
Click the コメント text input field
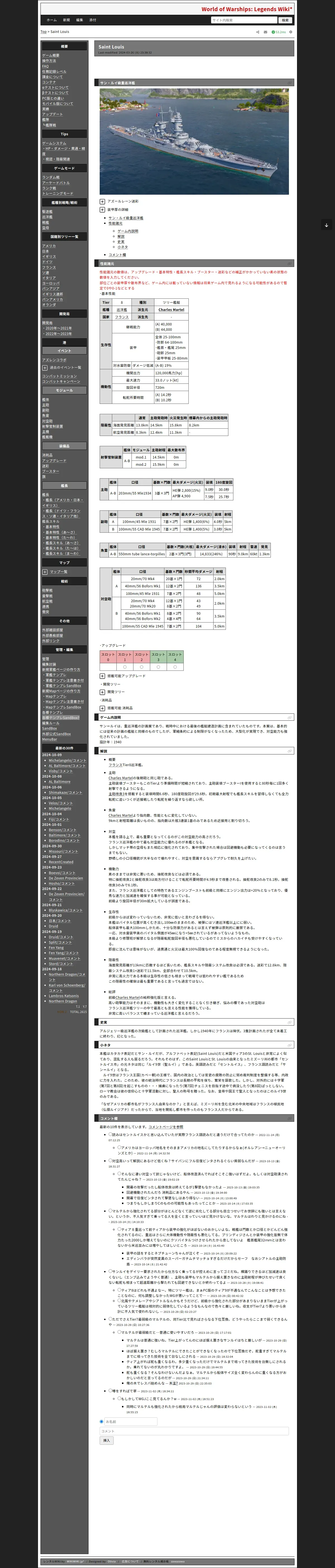pos(194,1431)
